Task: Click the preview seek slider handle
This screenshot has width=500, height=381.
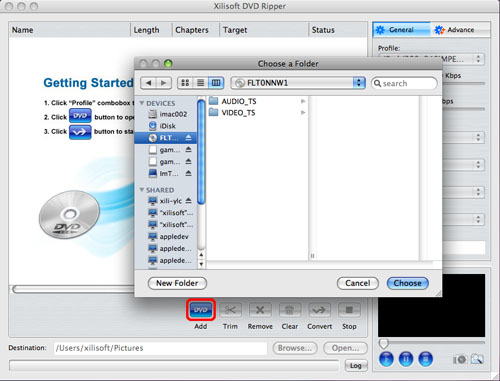Action: pyautogui.click(x=383, y=343)
